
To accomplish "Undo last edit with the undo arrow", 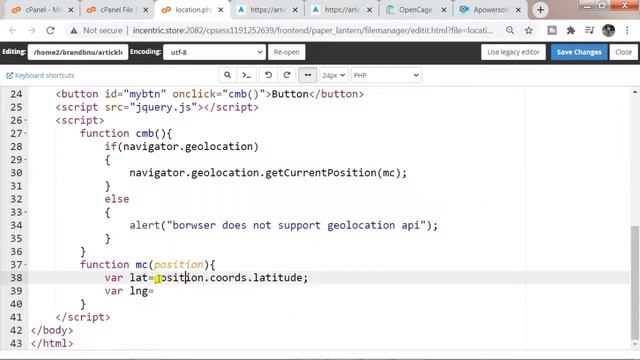I will (268, 75).
